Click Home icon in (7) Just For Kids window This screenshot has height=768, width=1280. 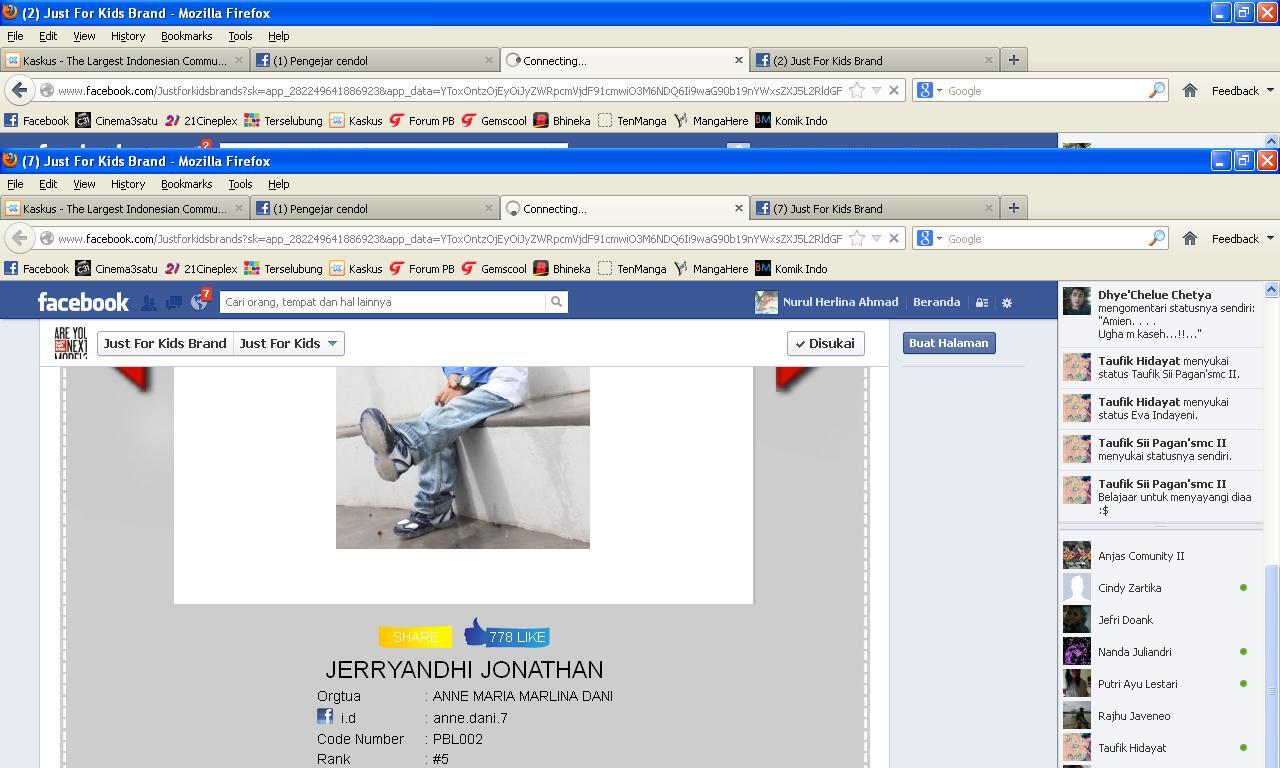(1190, 238)
